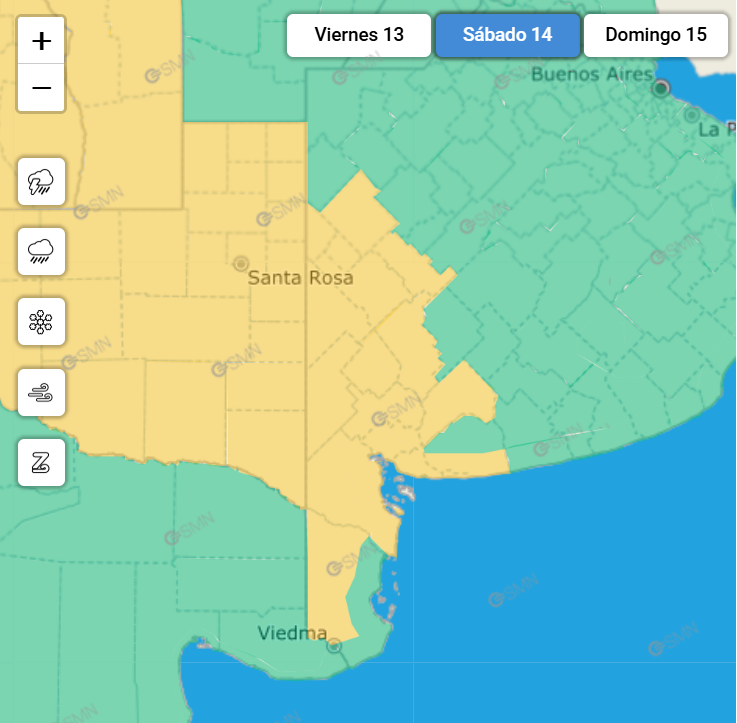Image resolution: width=737 pixels, height=723 pixels.
Task: Select the thunderstorm alerts icon
Action: (41, 182)
